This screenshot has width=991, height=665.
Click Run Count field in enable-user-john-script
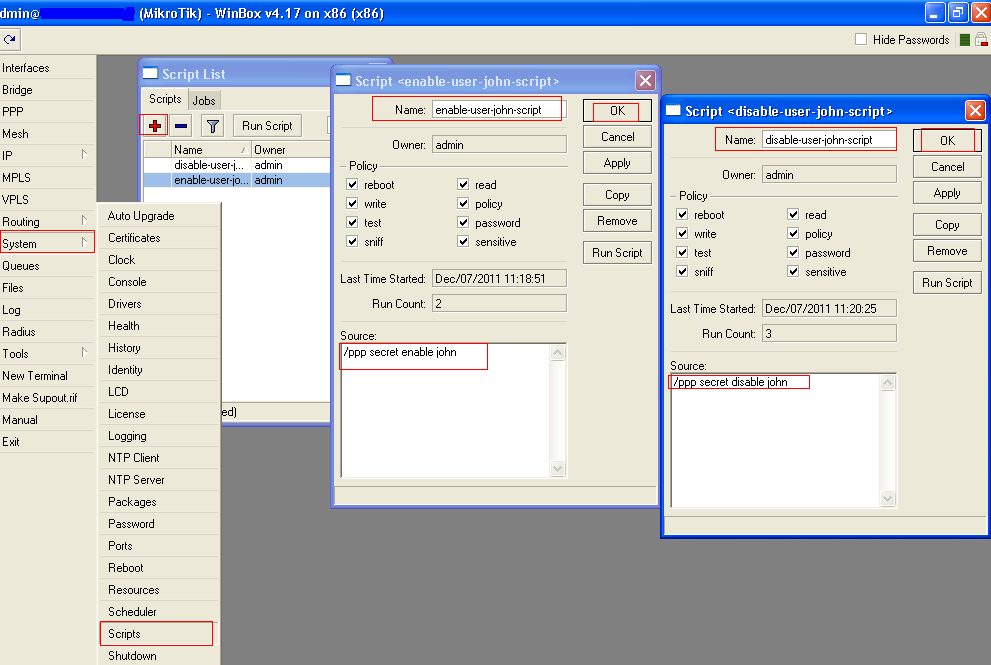pos(499,303)
